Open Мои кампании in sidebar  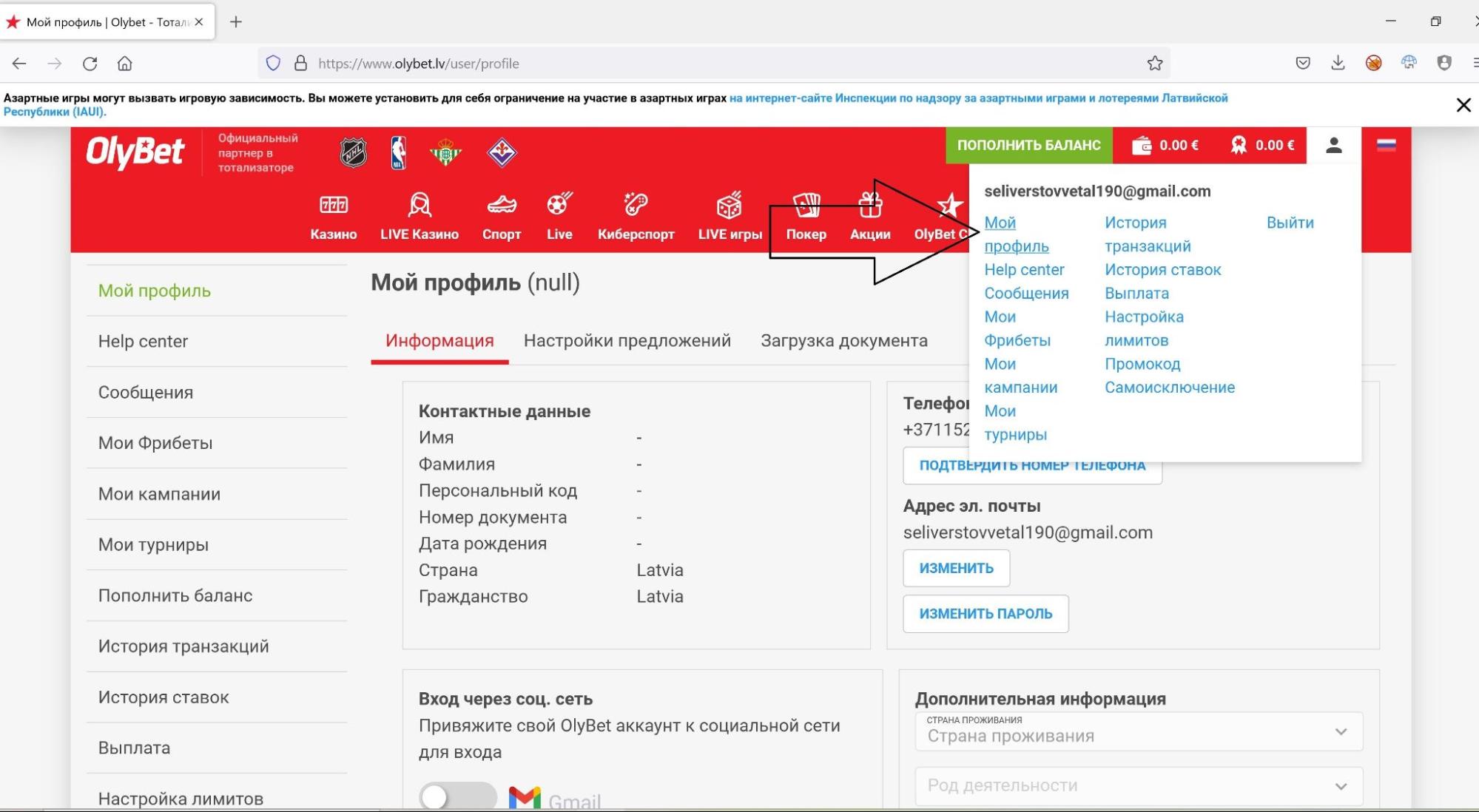pos(217,494)
